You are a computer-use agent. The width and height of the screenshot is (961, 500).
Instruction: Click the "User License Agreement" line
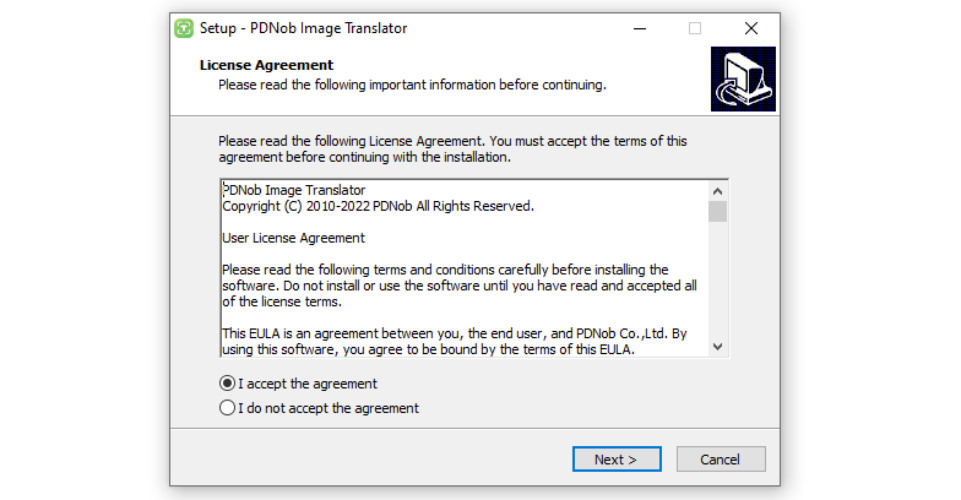[x=293, y=238]
